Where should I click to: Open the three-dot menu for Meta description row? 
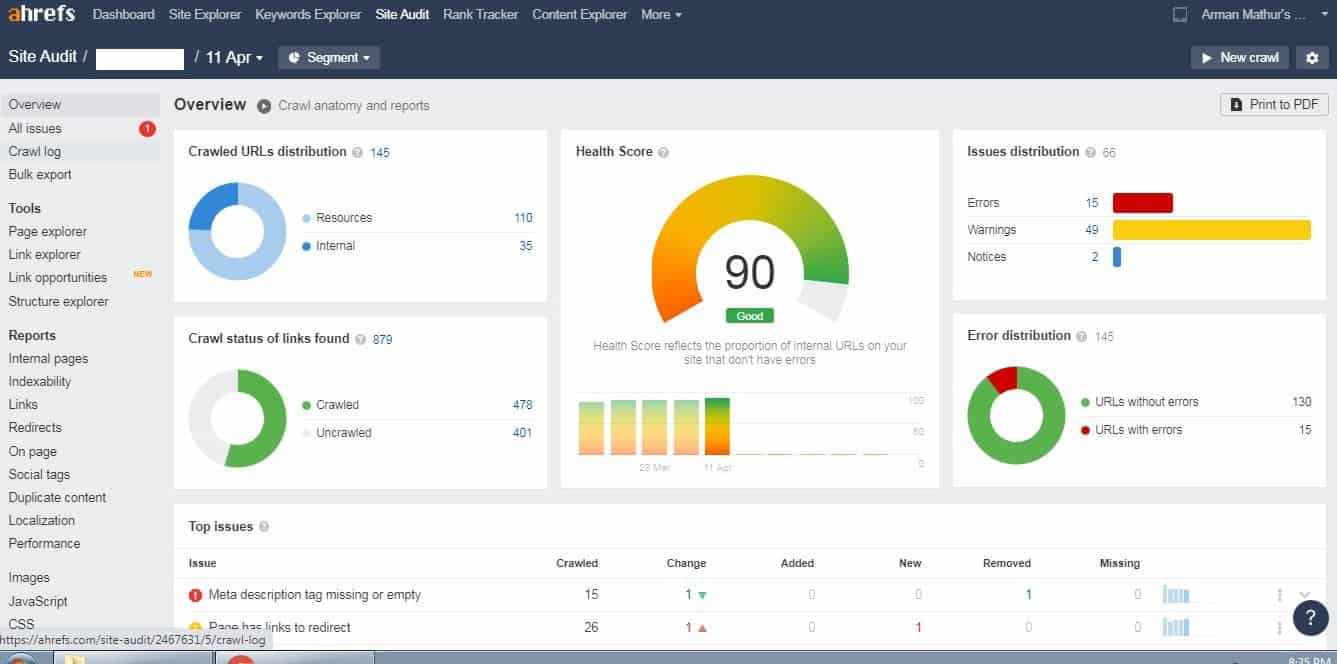click(1279, 595)
